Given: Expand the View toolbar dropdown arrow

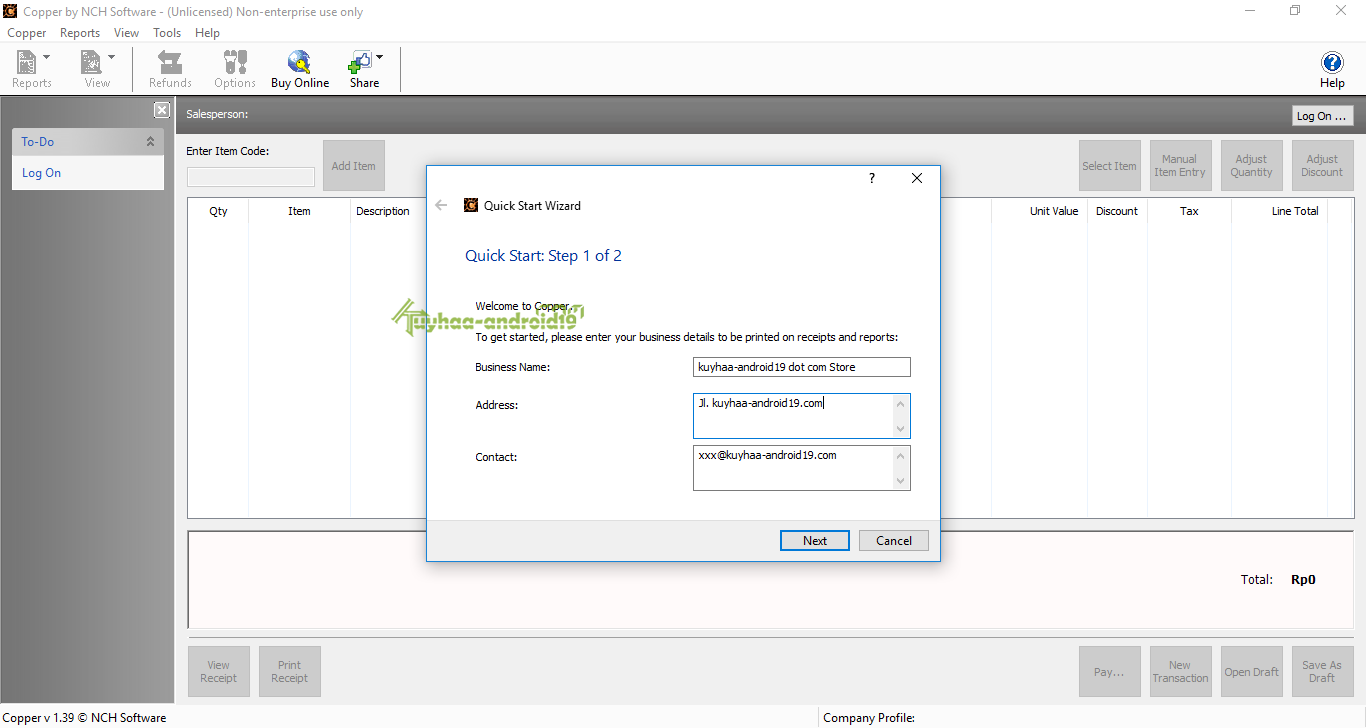Looking at the screenshot, I should (x=111, y=57).
